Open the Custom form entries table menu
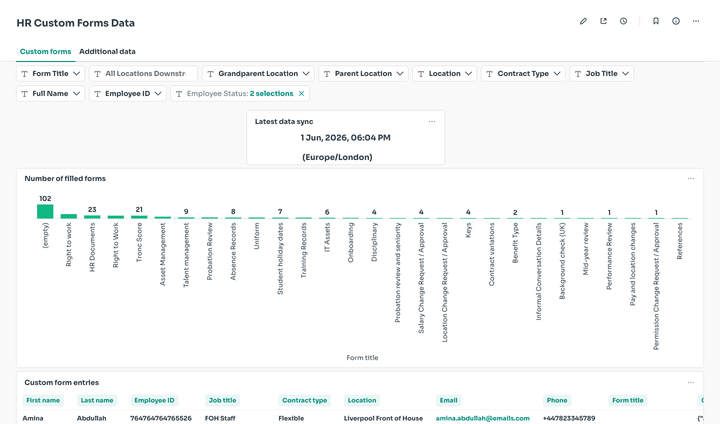 pyautogui.click(x=691, y=383)
